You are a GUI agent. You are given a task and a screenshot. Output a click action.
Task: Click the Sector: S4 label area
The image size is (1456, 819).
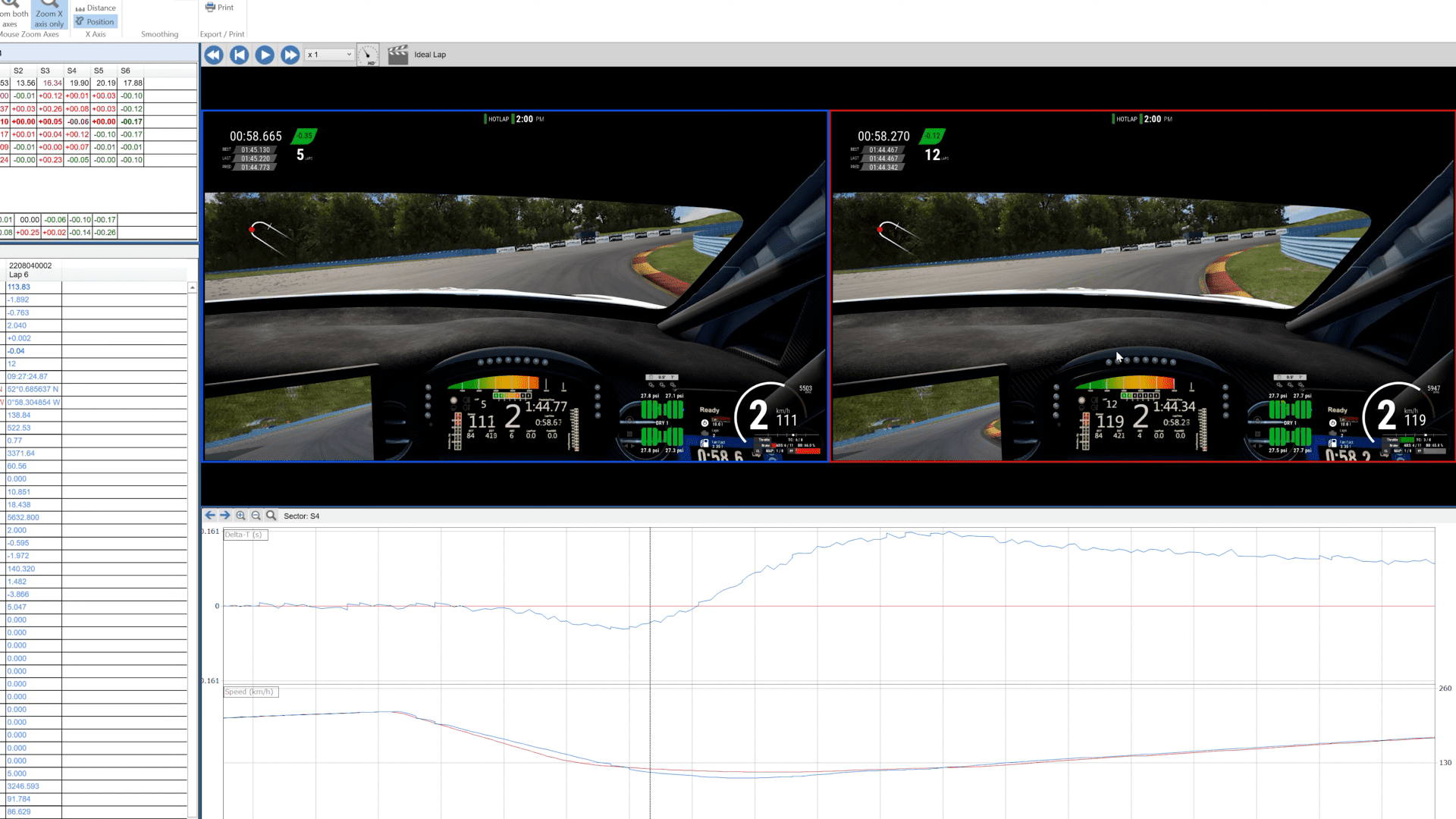(303, 516)
